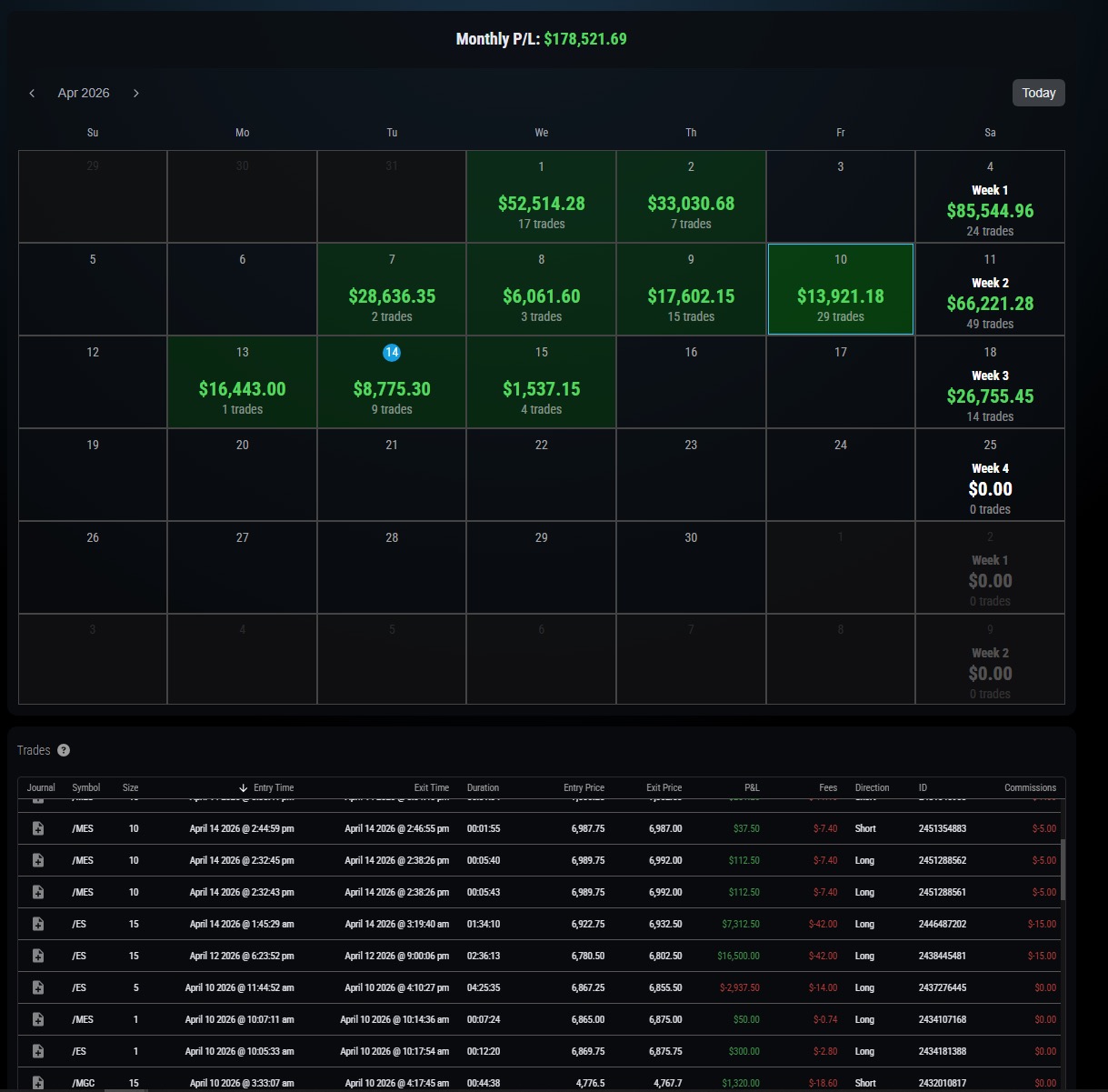Sort trades by Symbol column header
Viewport: 1108px width, 1092px height.
[x=86, y=787]
